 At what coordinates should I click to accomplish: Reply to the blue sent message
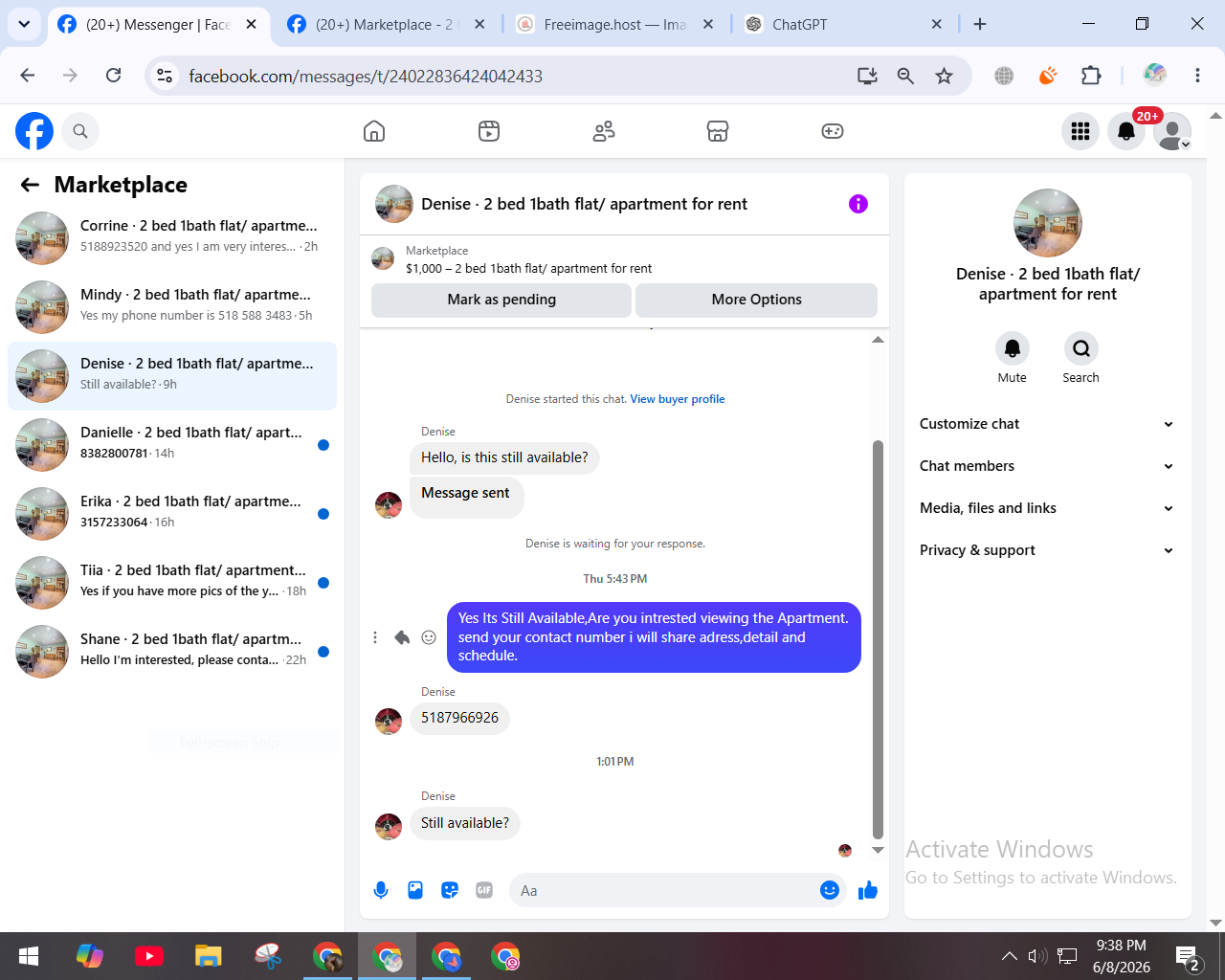pyautogui.click(x=402, y=637)
